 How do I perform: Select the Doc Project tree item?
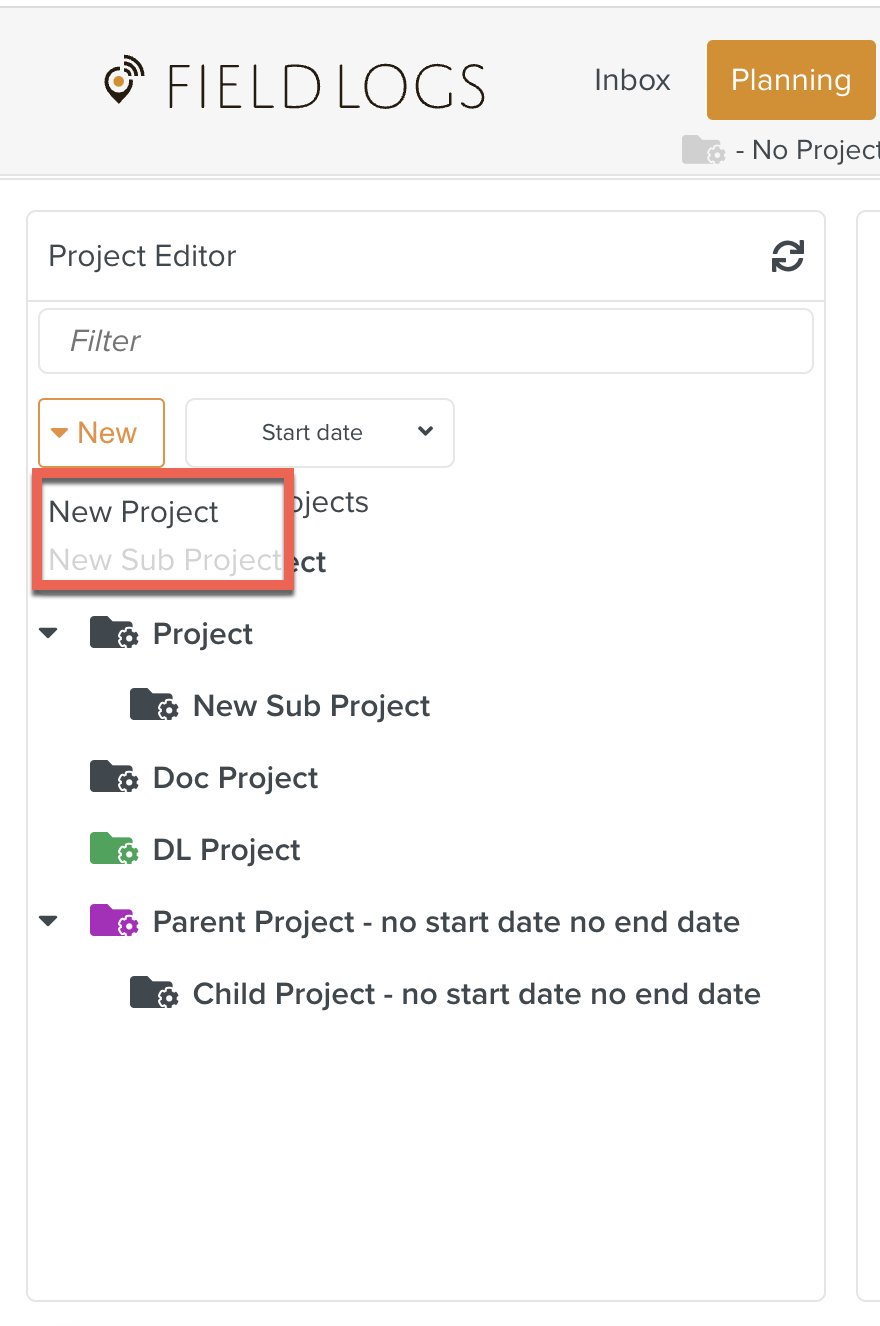point(235,778)
